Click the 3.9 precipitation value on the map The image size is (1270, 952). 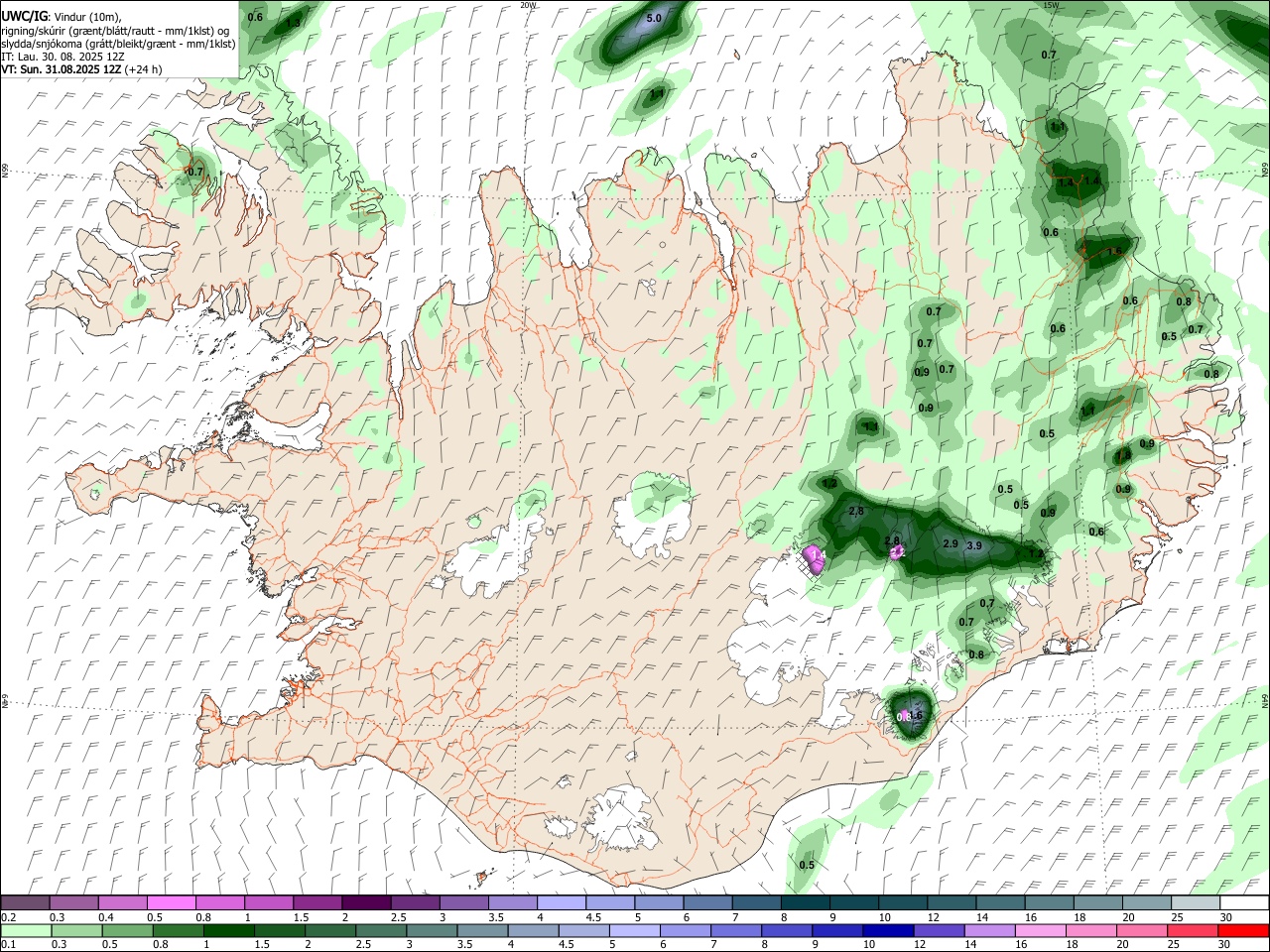point(974,545)
